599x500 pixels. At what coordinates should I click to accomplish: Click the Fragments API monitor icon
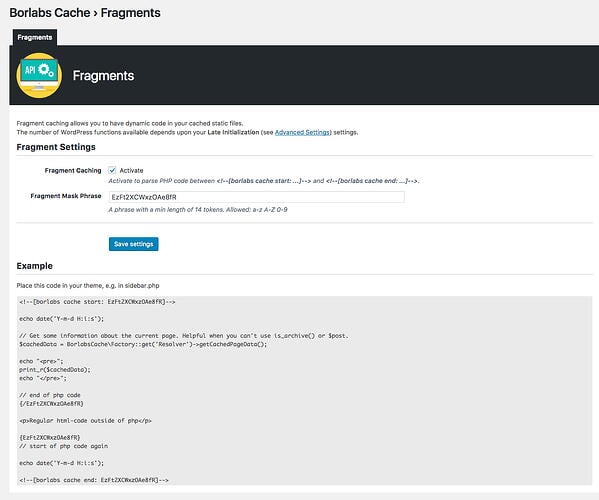[x=39, y=75]
